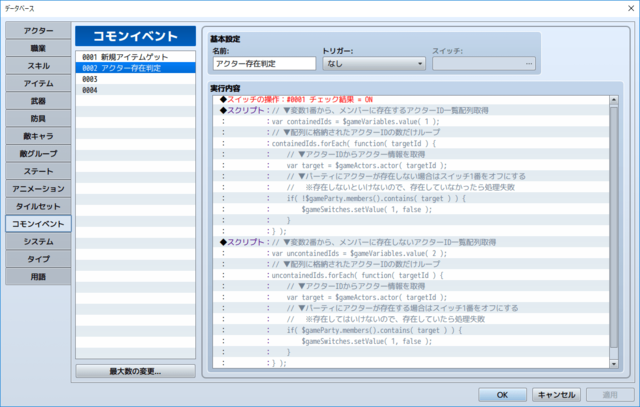Open the 敵グループ tab
640x407 pixels.
(x=38, y=153)
